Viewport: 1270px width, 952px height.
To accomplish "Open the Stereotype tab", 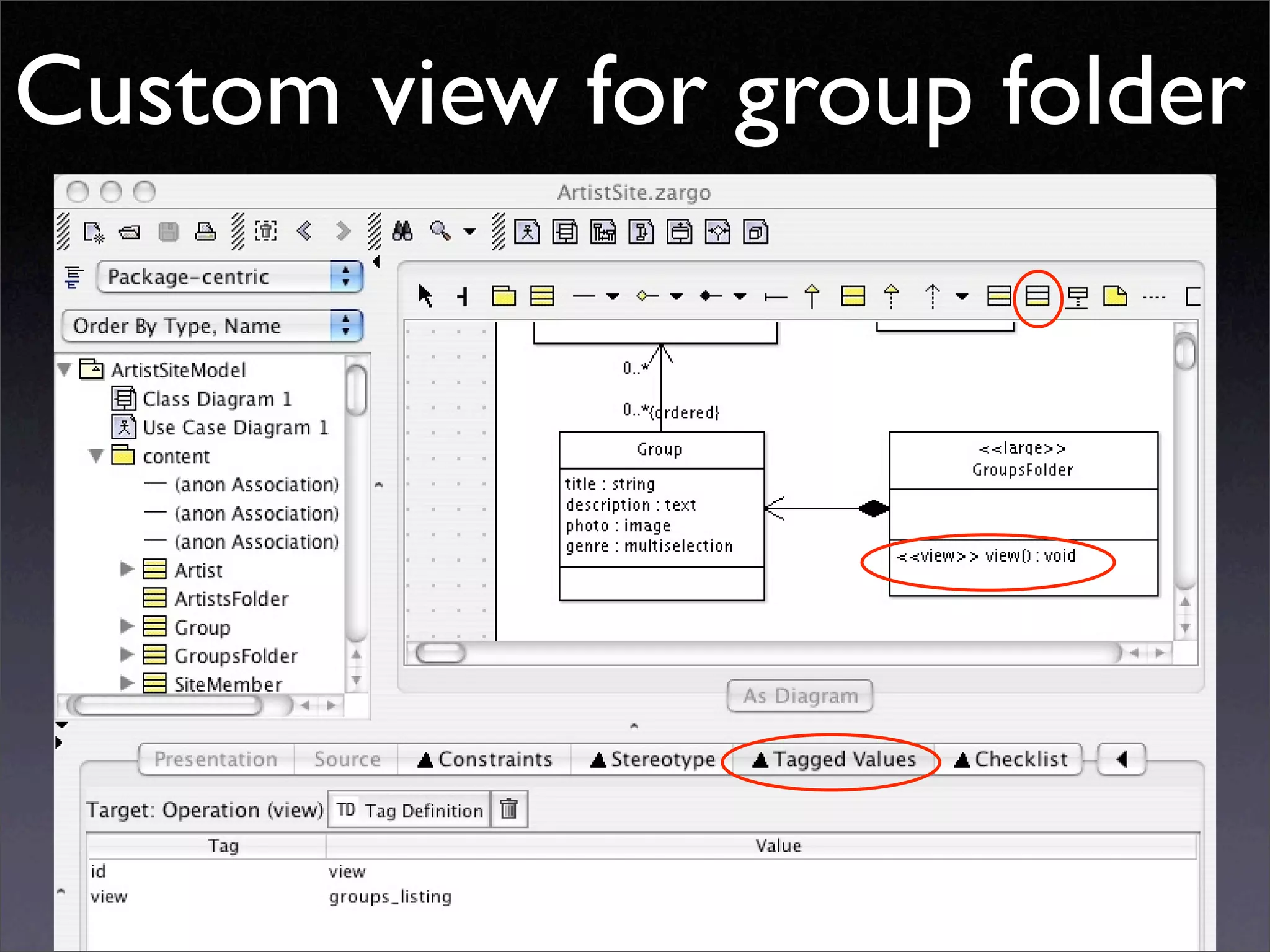I will click(x=652, y=759).
